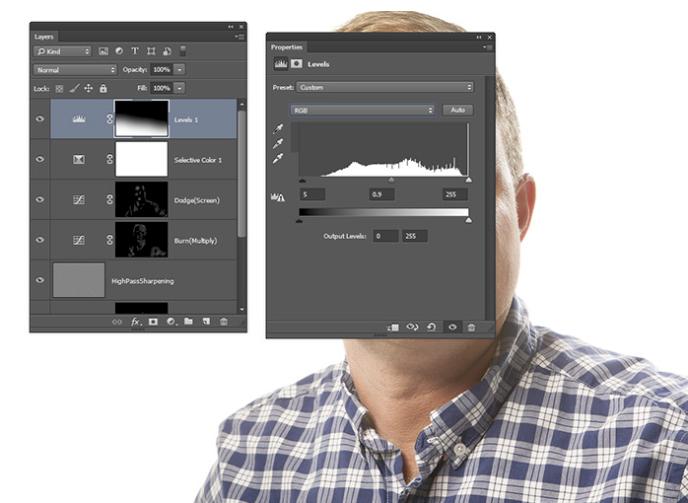Select the mask icon in Properties header
688x503 pixels.
pos(297,64)
